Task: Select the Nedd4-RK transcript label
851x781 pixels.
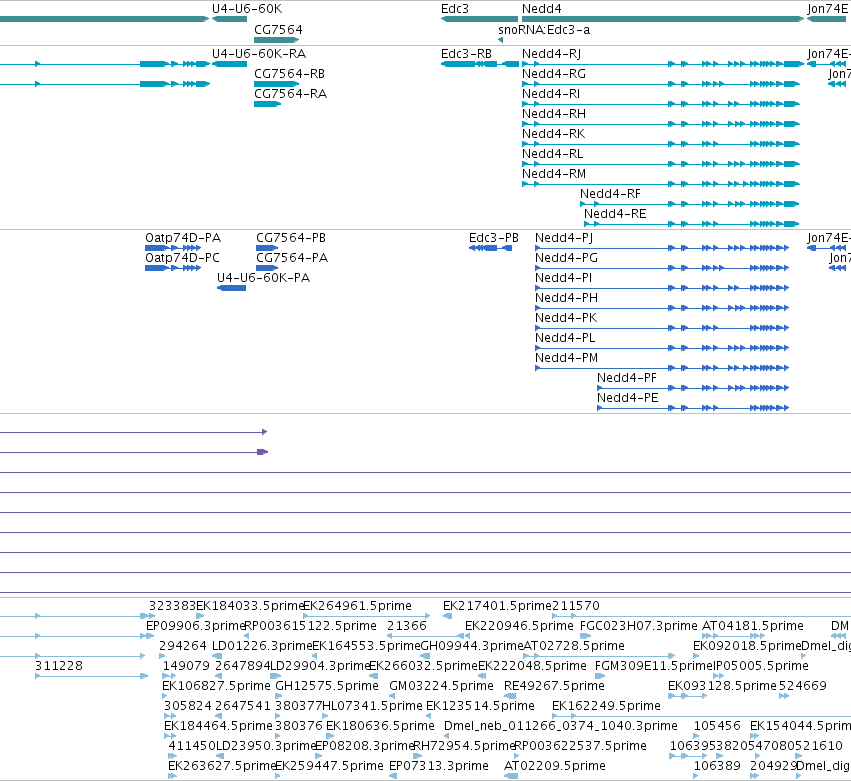Action: click(x=554, y=134)
